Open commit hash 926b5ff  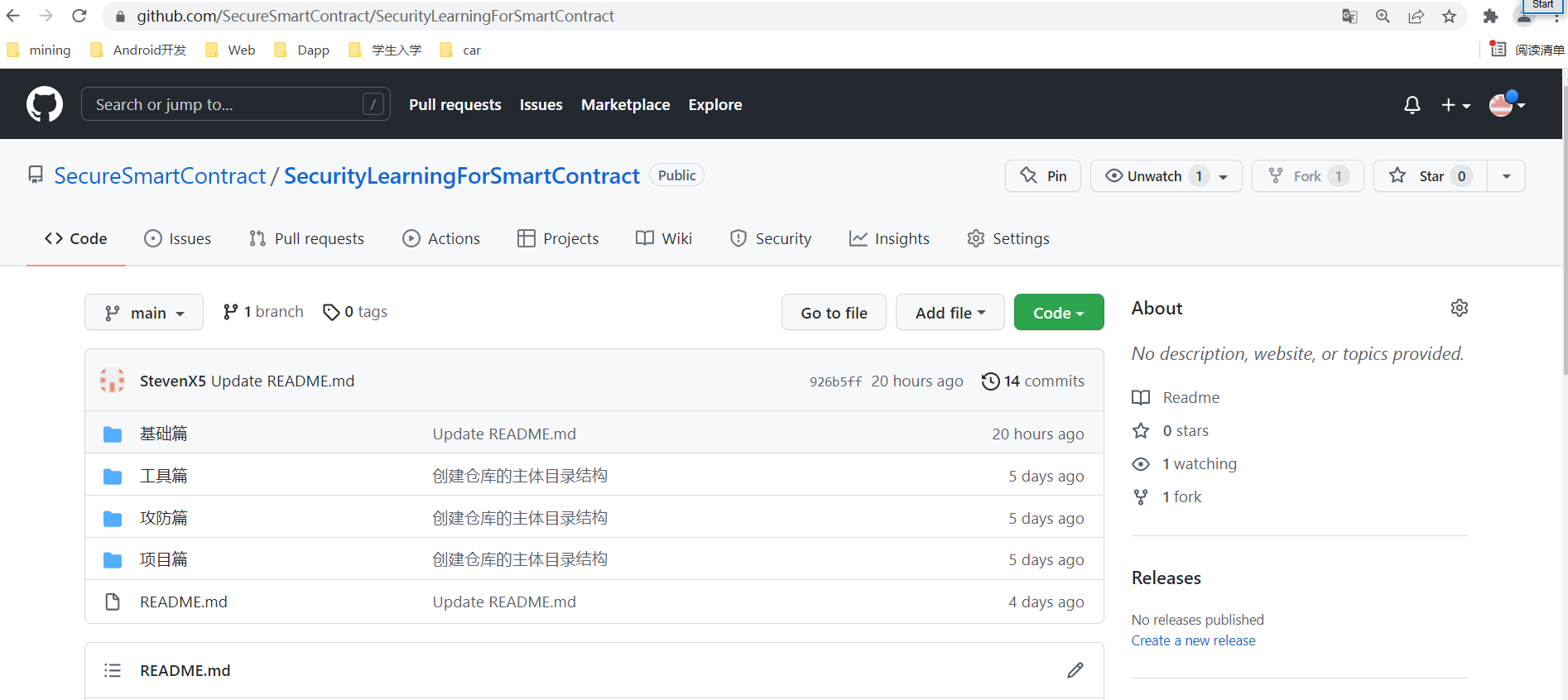pyautogui.click(x=835, y=381)
